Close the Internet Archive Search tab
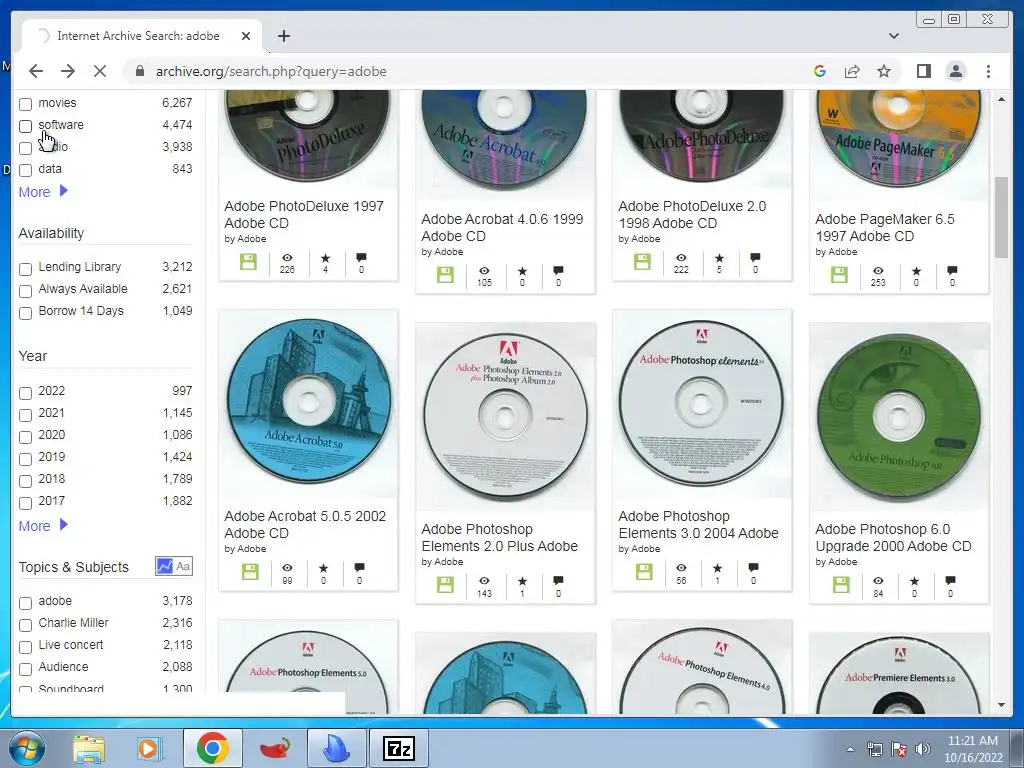The image size is (1024, 768). click(x=246, y=36)
